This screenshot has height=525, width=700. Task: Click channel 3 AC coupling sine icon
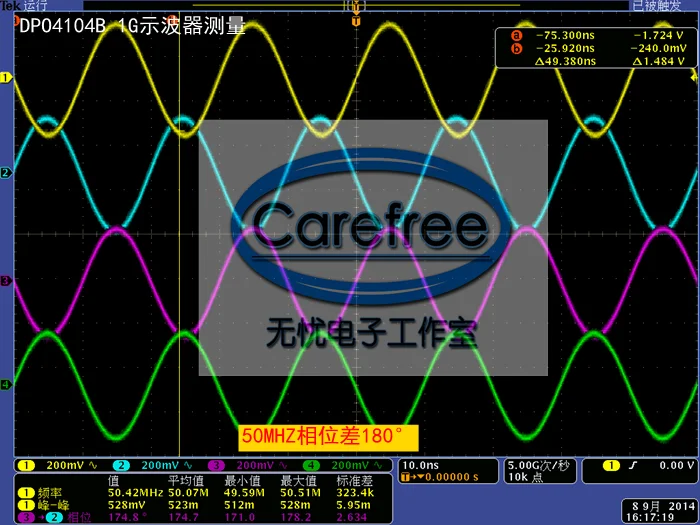[x=283, y=466]
